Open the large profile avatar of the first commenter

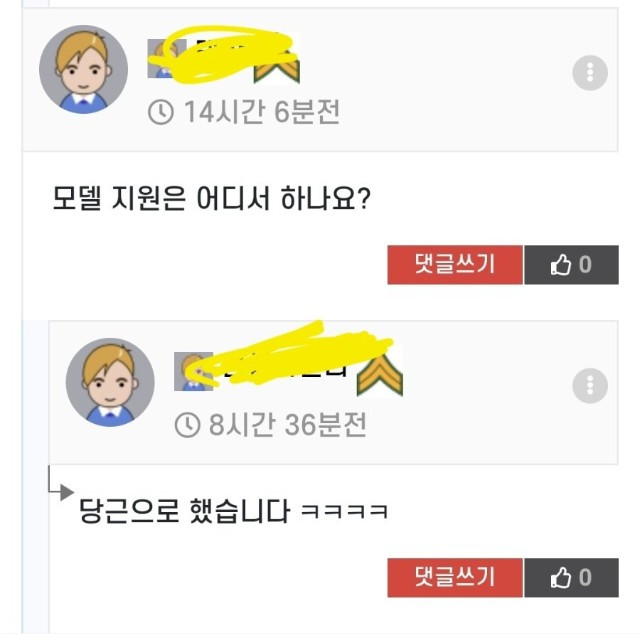pos(83,69)
